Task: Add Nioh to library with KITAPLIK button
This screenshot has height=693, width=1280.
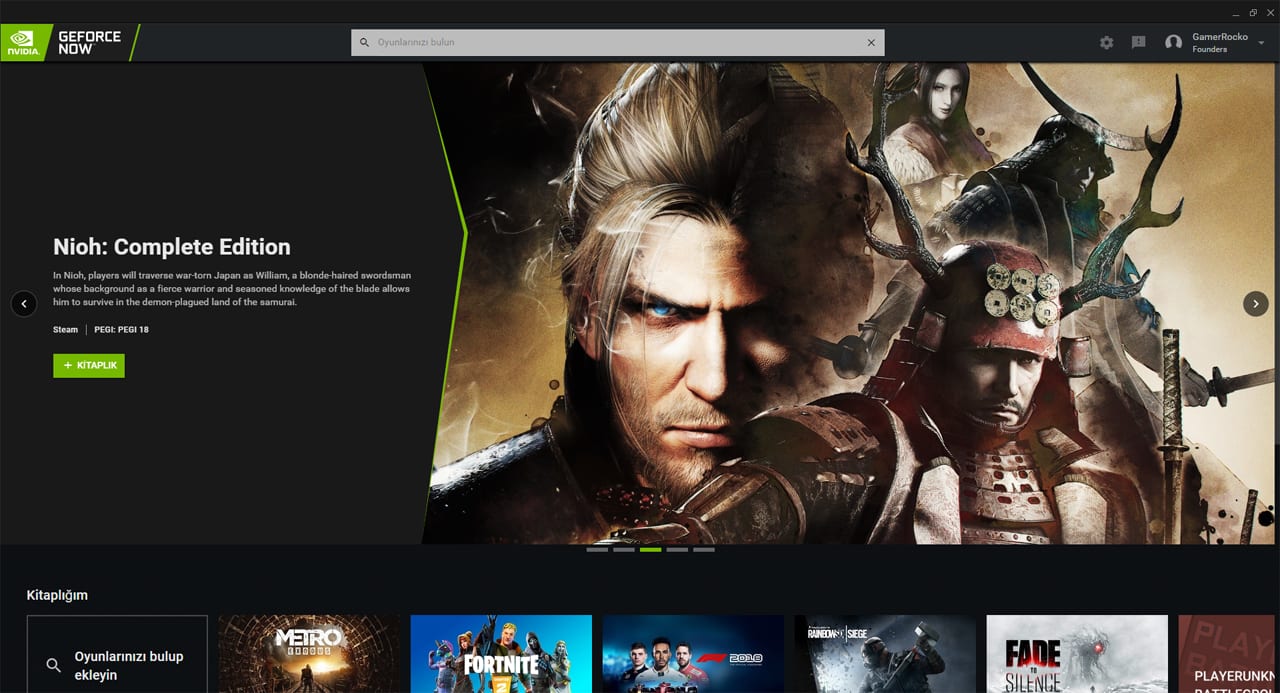Action: tap(89, 366)
